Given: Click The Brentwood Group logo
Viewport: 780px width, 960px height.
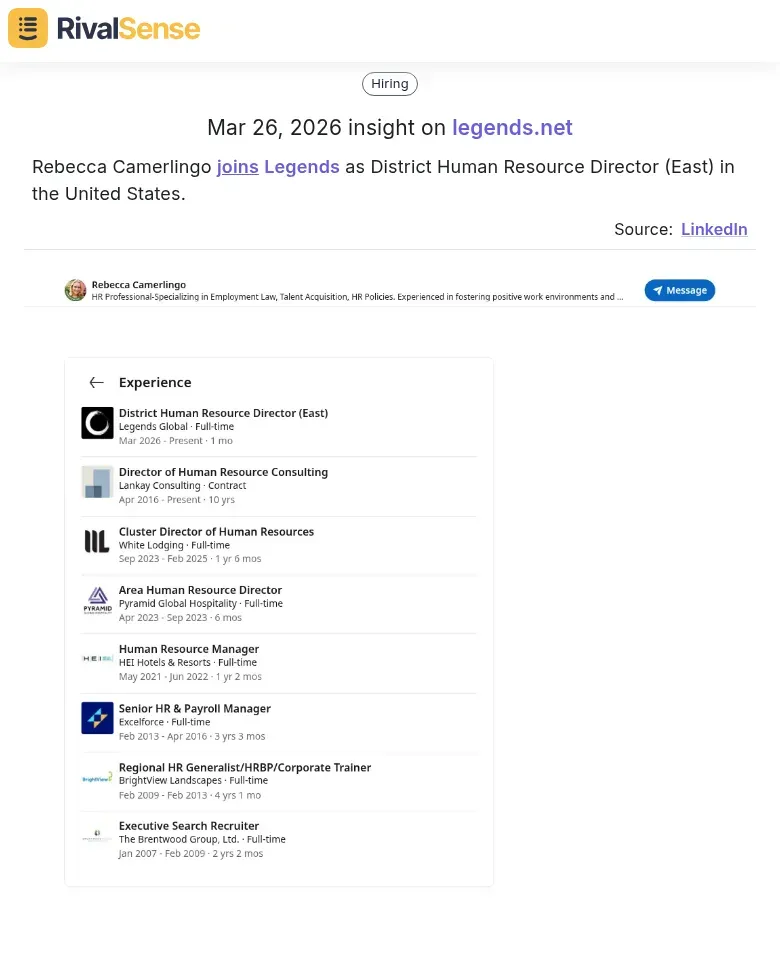Looking at the screenshot, I should click(97, 836).
